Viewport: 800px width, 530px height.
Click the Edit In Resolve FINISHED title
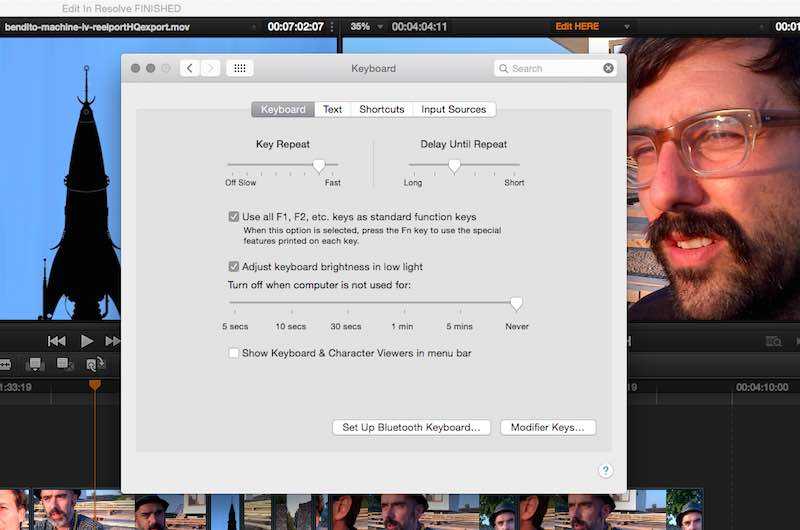(121, 9)
